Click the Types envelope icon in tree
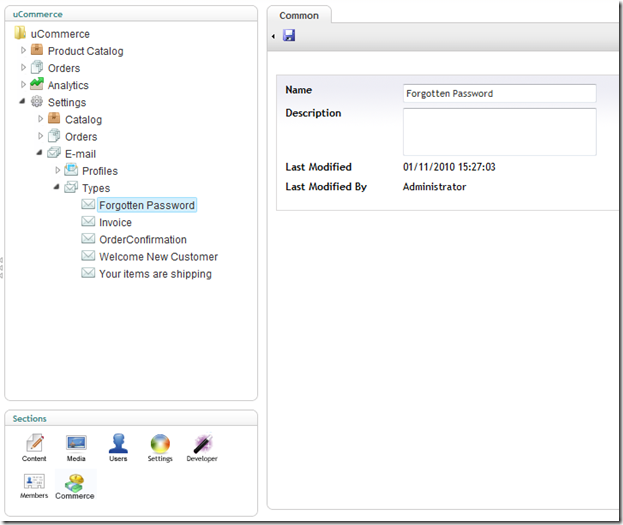Screen dimensions: 623x525 point(71,187)
